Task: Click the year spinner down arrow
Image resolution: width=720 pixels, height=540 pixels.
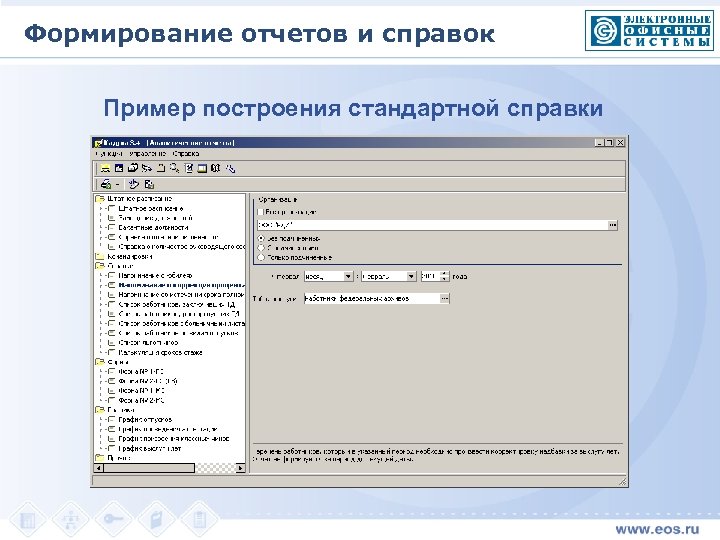Action: (444, 279)
